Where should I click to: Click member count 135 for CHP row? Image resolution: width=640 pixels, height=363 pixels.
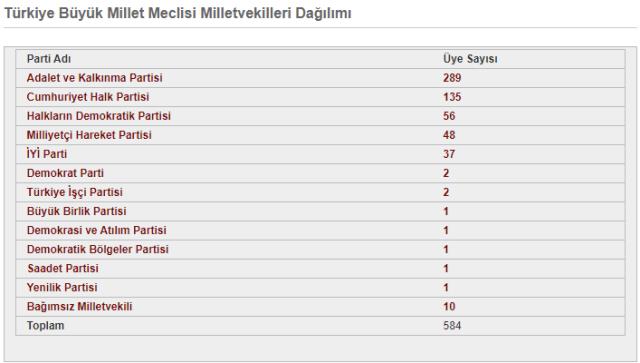point(452,97)
